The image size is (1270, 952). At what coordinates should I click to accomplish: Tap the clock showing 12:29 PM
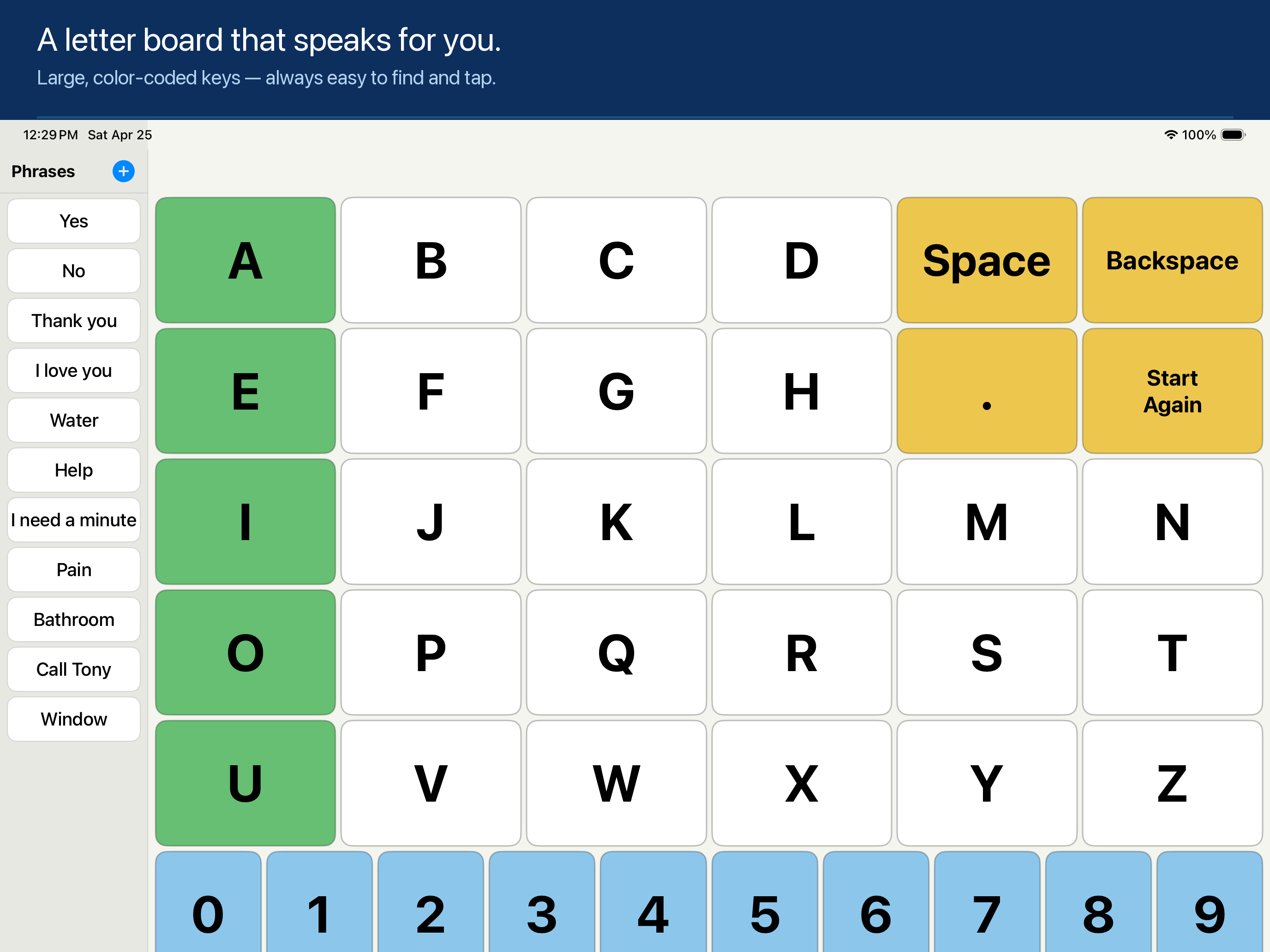(49, 134)
